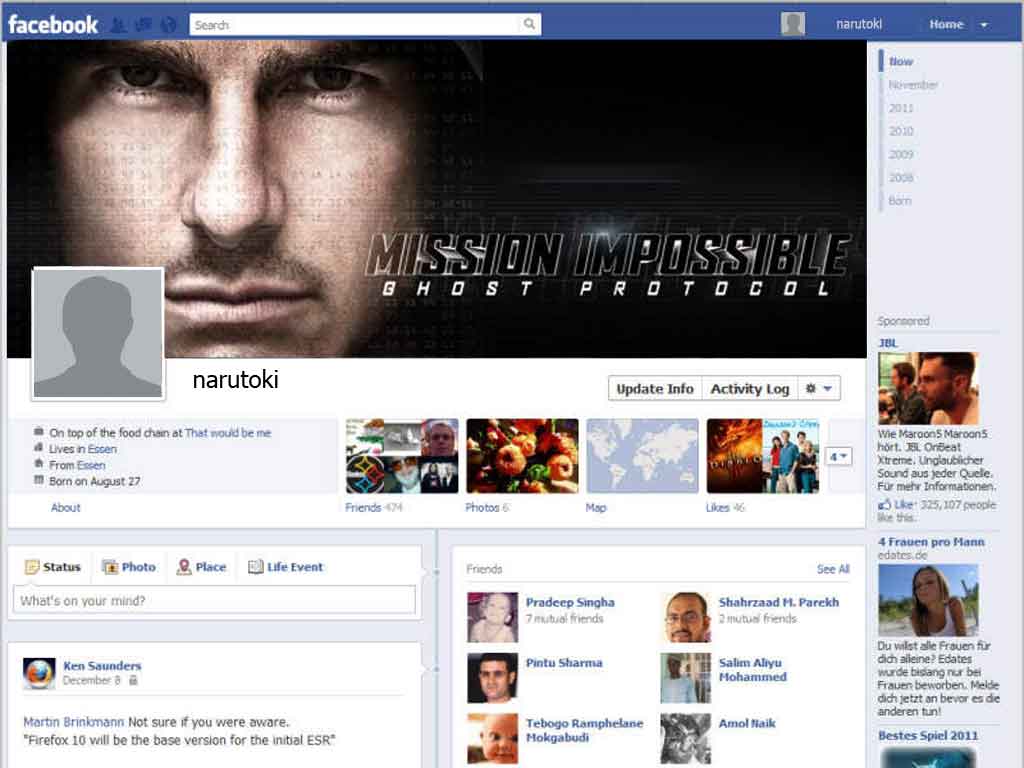
Task: Open 'Friends 474' section label
Action: point(374,507)
